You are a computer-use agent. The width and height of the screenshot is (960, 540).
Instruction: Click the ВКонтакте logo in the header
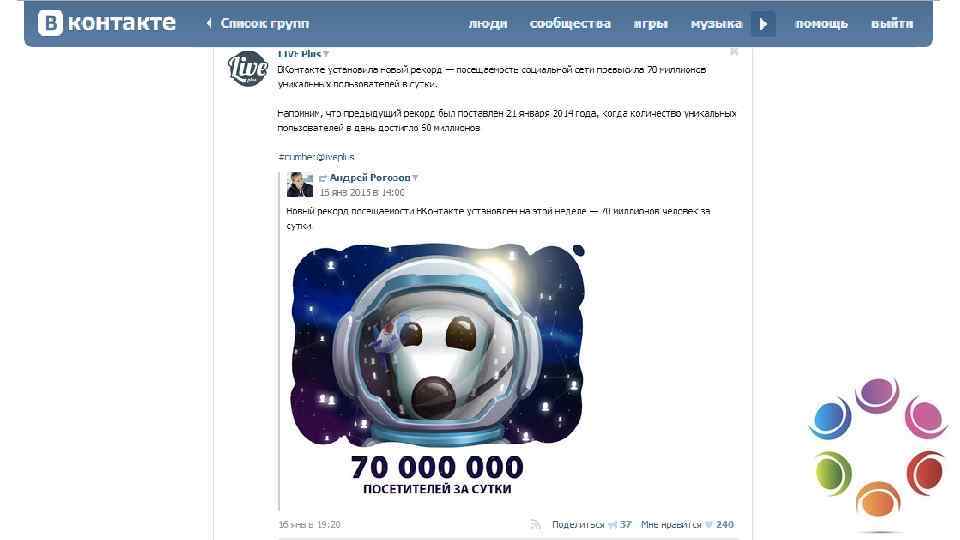107,23
